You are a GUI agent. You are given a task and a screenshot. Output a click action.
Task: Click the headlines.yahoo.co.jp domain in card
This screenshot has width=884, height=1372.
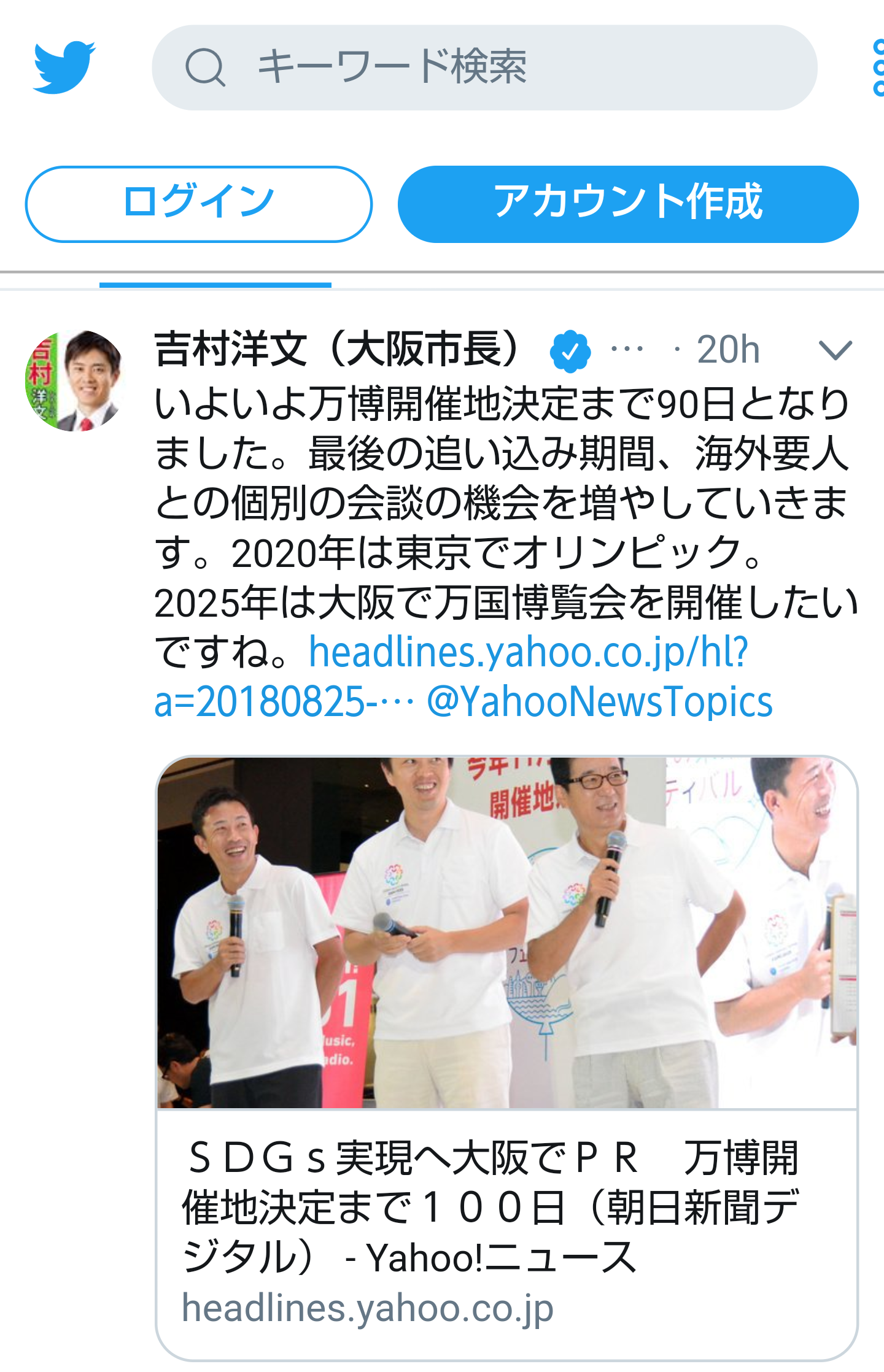coord(368,1308)
